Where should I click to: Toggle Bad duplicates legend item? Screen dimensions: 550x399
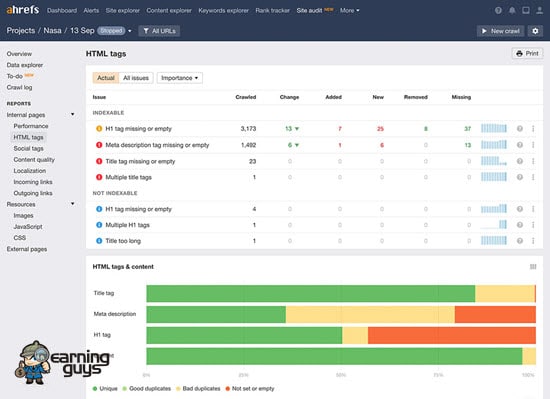[x=198, y=388]
